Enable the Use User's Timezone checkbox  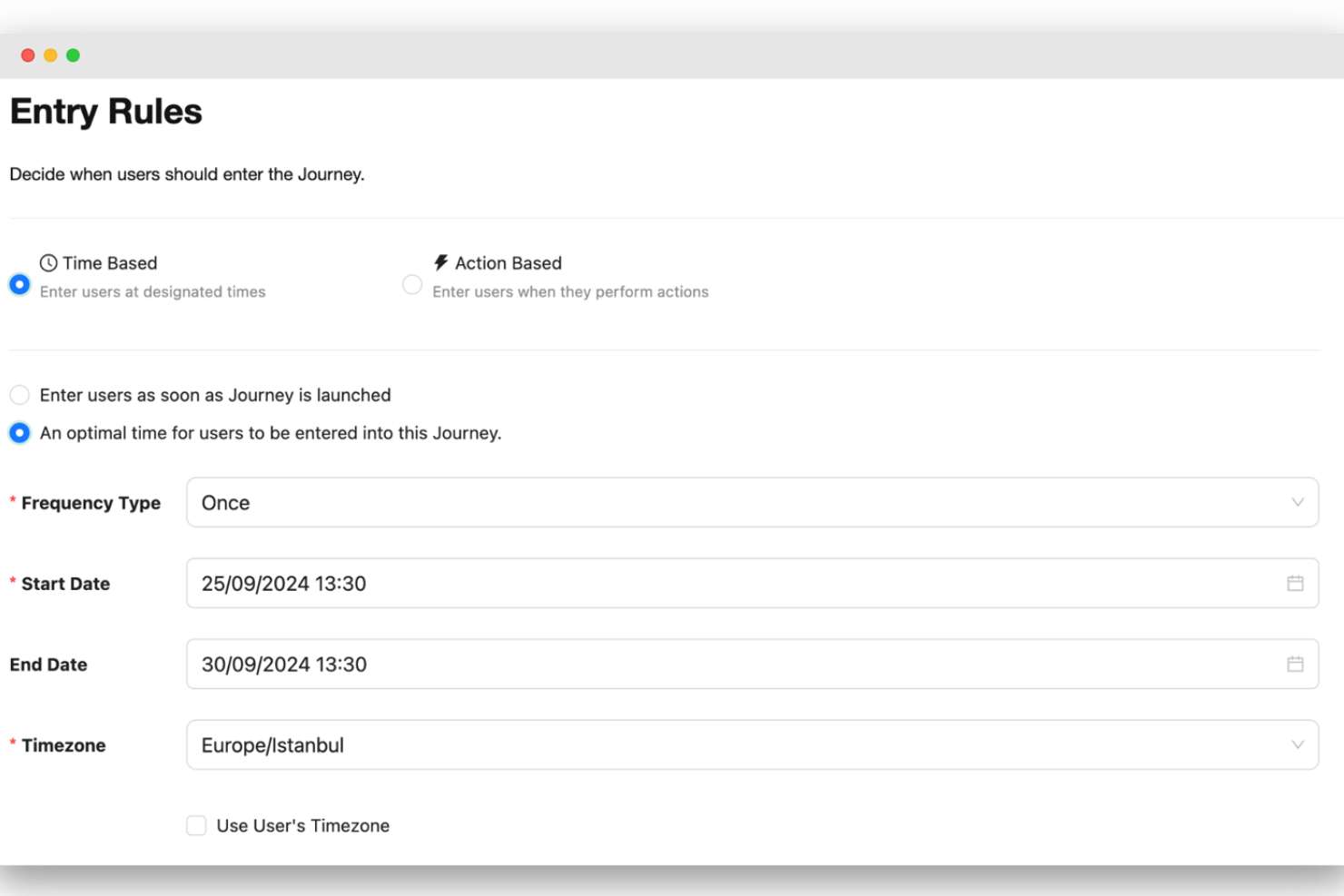[x=196, y=825]
